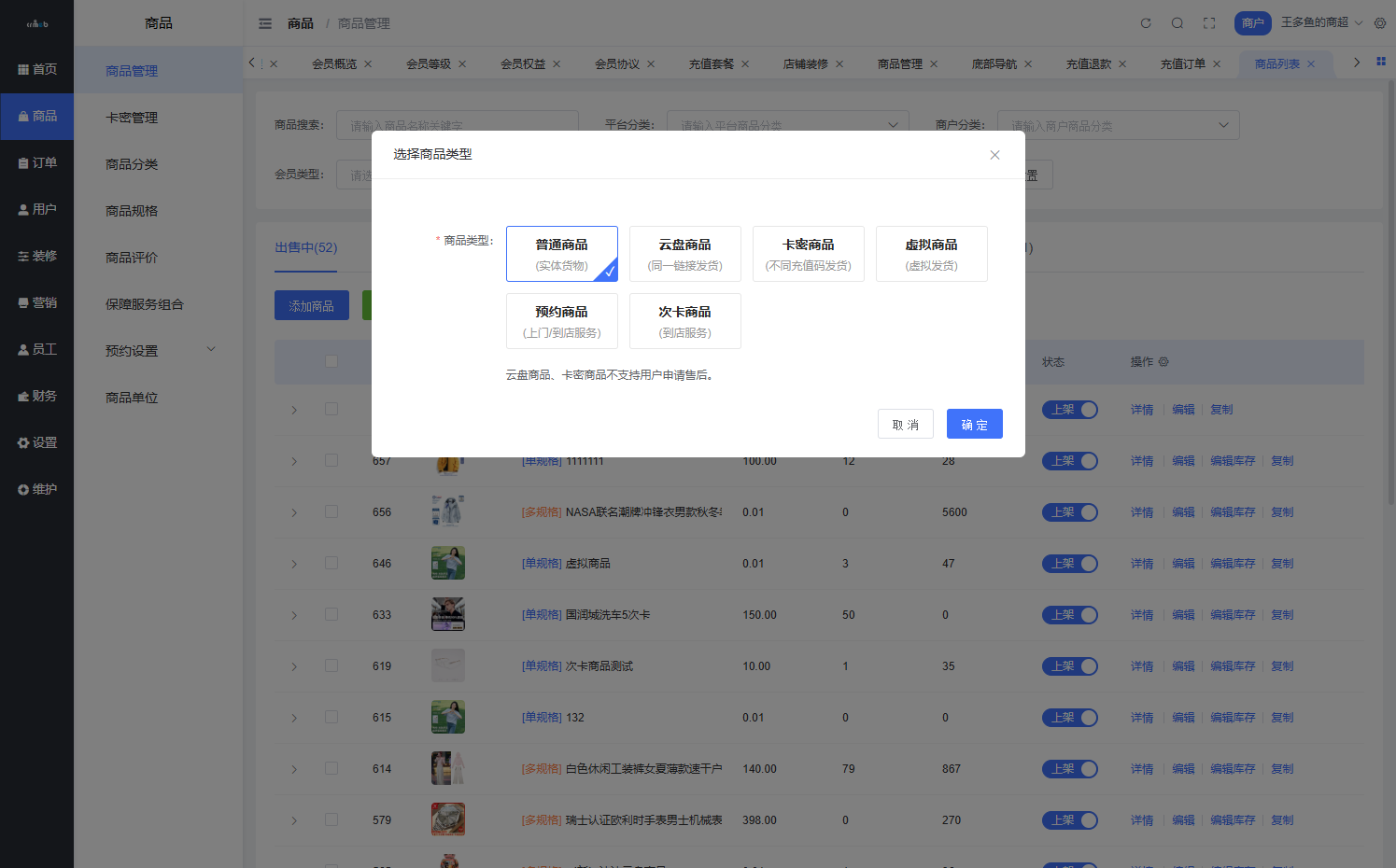Confirm selection with 确定 button

[x=974, y=424]
